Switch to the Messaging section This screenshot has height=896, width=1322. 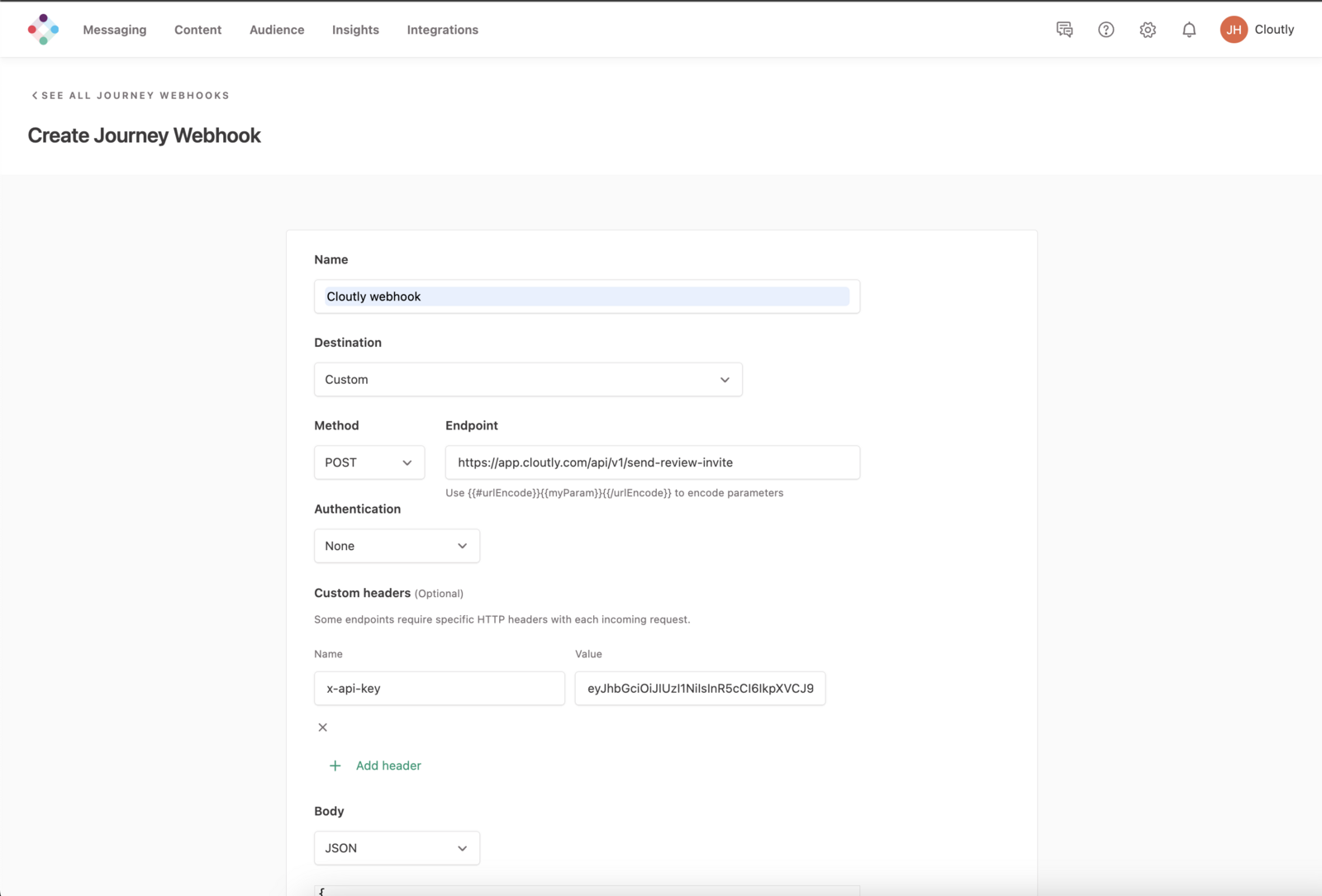tap(114, 30)
